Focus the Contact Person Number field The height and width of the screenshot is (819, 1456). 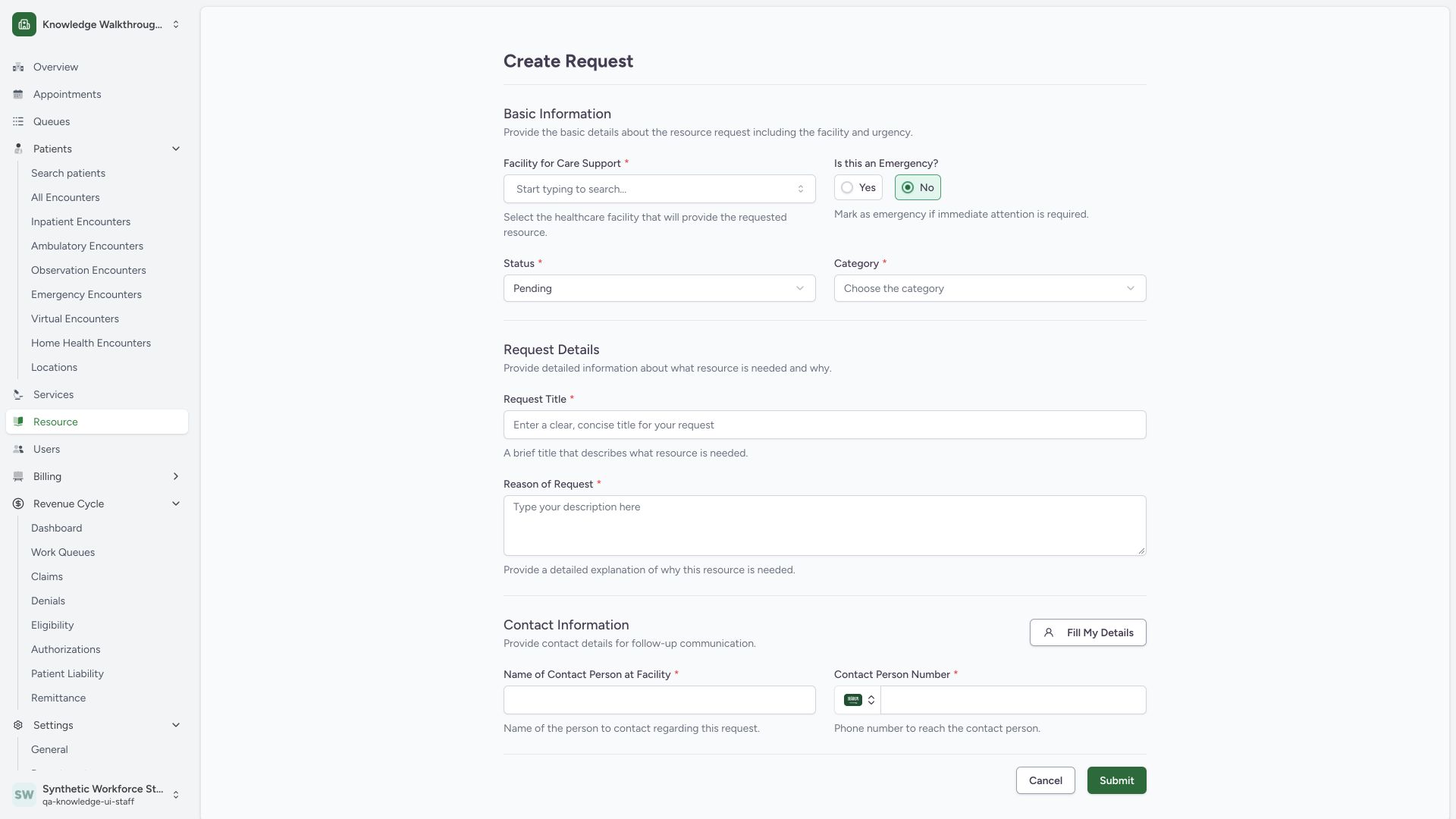tap(1013, 700)
